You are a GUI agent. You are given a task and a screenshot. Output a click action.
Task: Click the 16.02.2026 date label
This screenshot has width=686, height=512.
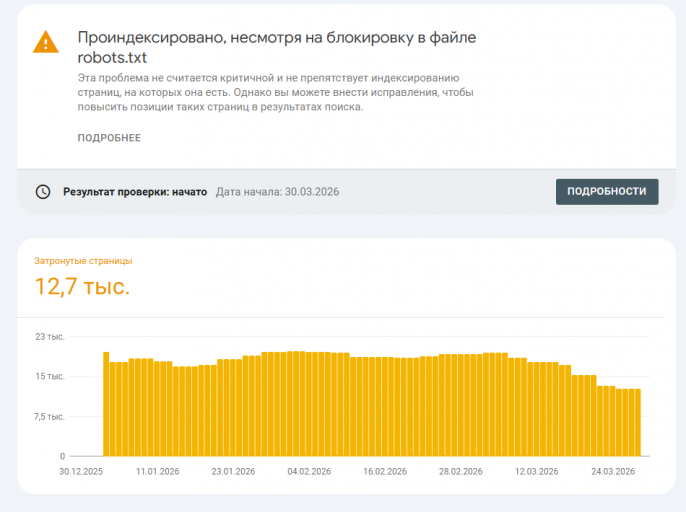385,471
